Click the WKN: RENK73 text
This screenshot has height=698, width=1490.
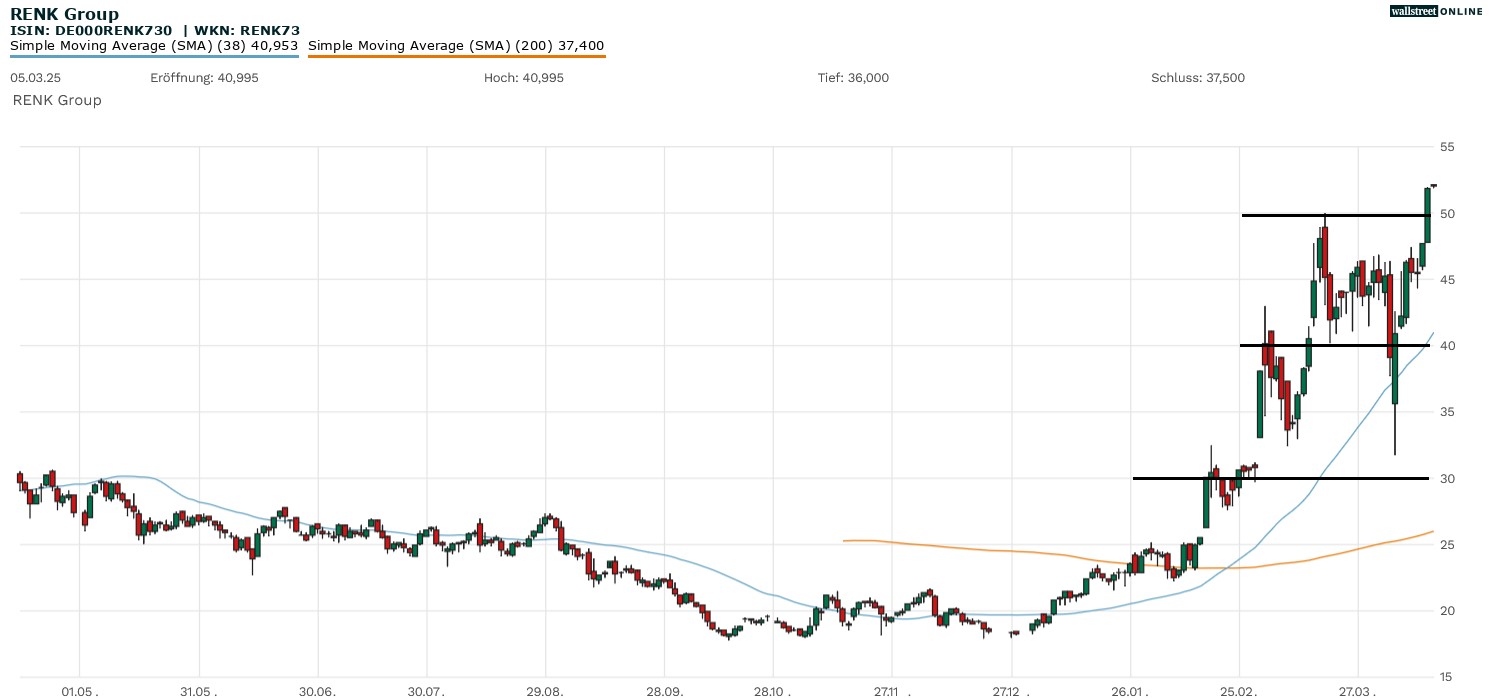[247, 31]
